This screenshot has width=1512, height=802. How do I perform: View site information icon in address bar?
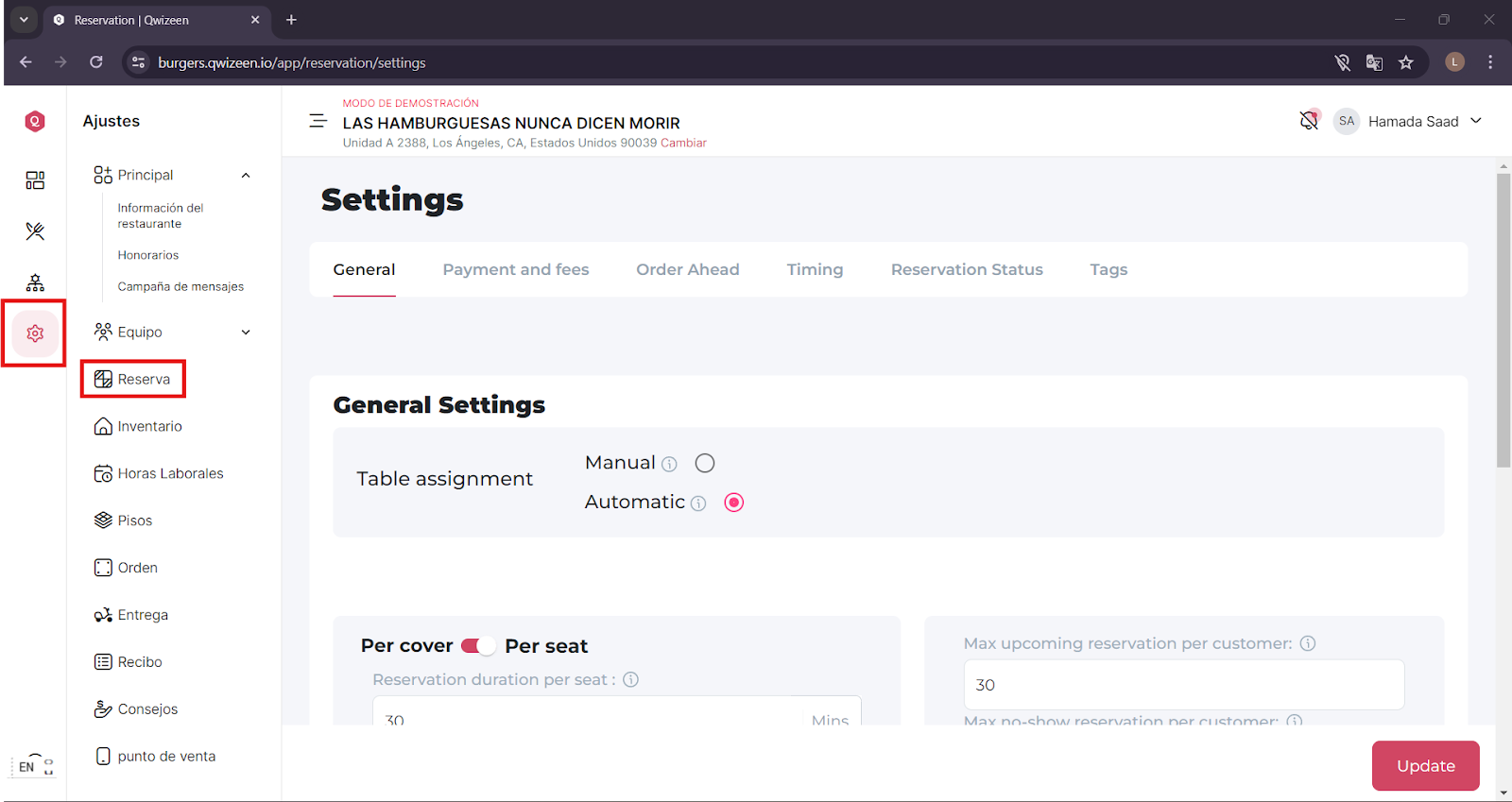pos(139,62)
